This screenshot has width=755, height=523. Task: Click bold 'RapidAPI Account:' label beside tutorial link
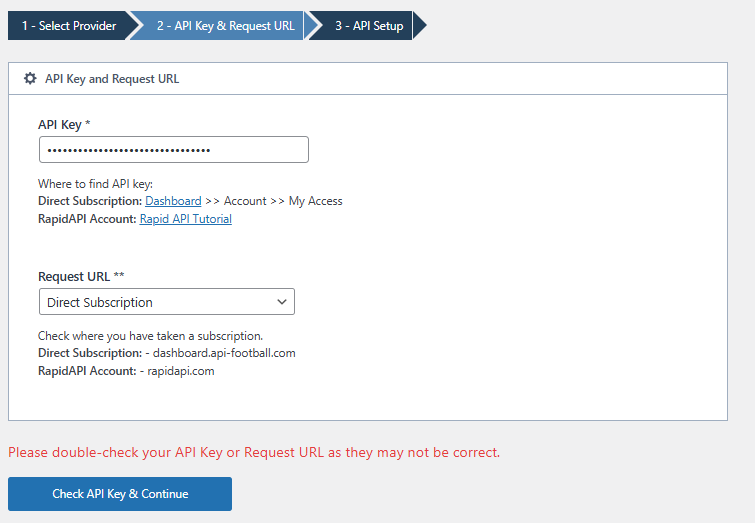click(87, 219)
